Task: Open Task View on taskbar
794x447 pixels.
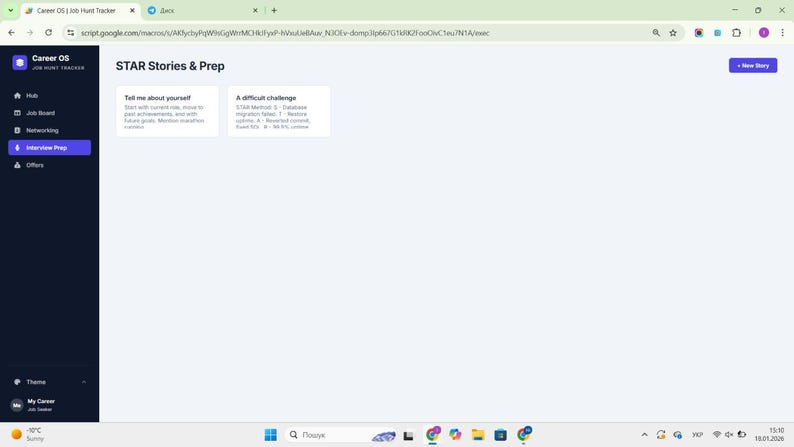Action: pyautogui.click(x=409, y=435)
